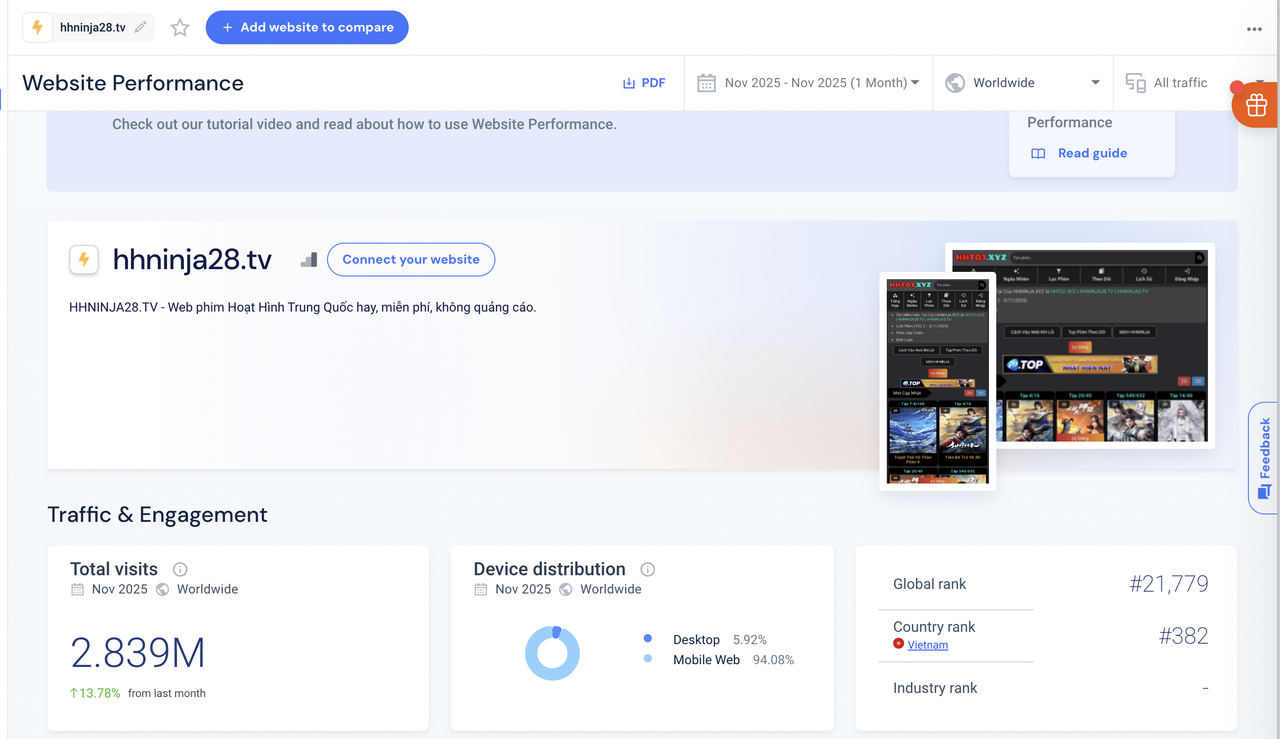The image size is (1280, 739).
Task: Star hhninja28.tv as a favorite
Action: pos(180,28)
